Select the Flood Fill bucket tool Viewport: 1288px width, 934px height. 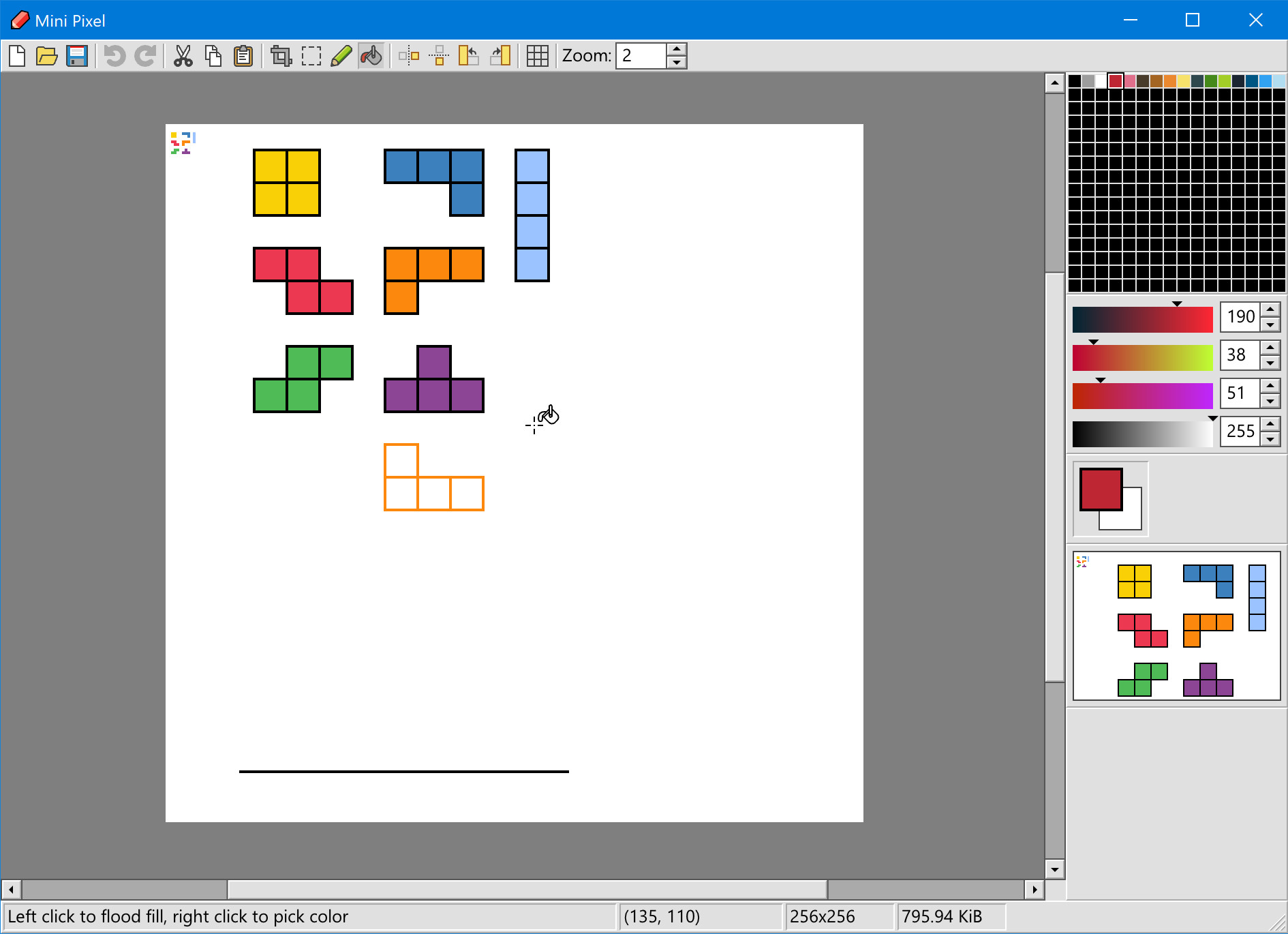tap(371, 56)
